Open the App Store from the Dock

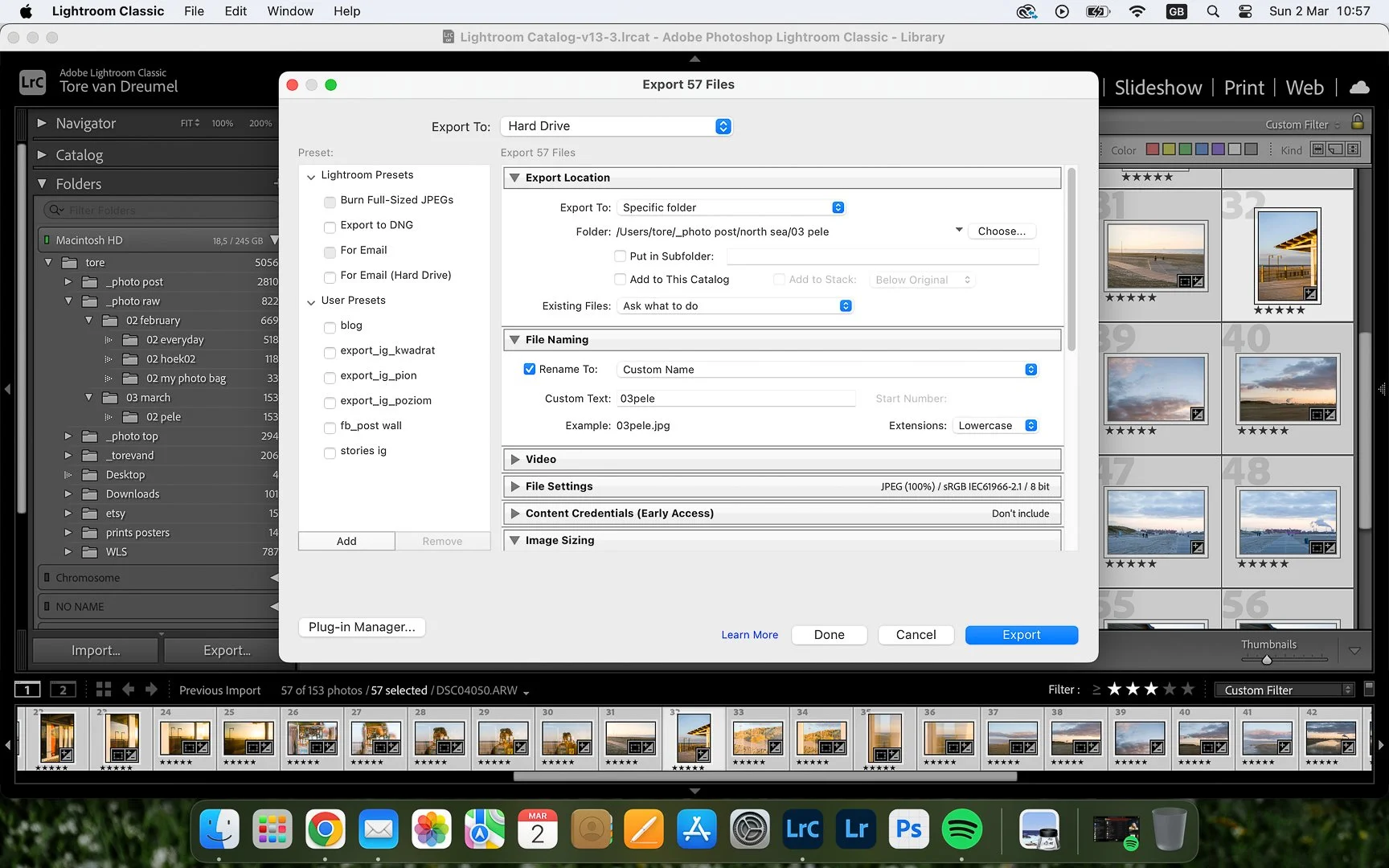[x=697, y=829]
